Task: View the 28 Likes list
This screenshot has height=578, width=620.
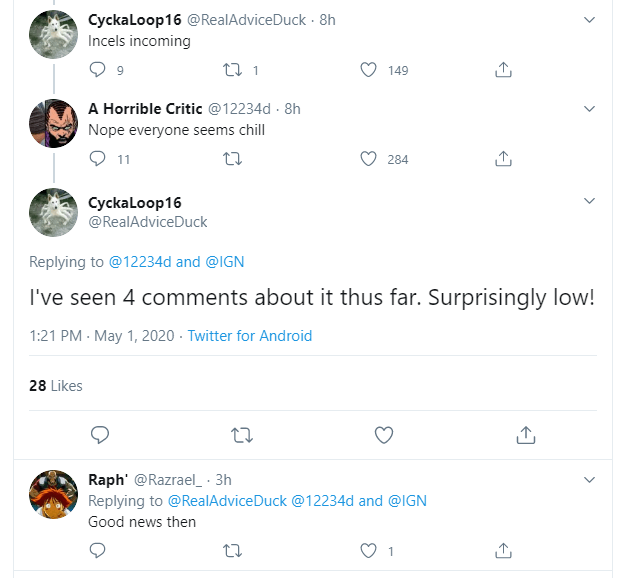Action: pos(56,386)
